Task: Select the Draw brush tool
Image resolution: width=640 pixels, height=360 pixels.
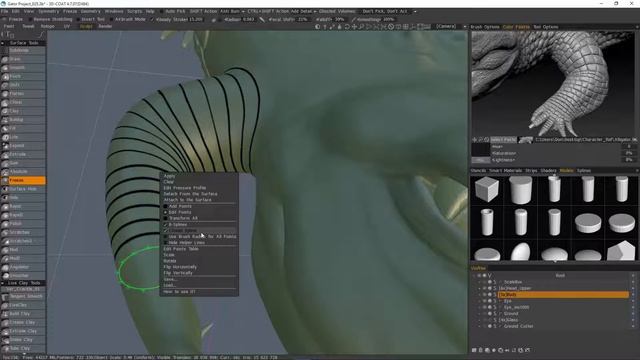Action: 23,59
